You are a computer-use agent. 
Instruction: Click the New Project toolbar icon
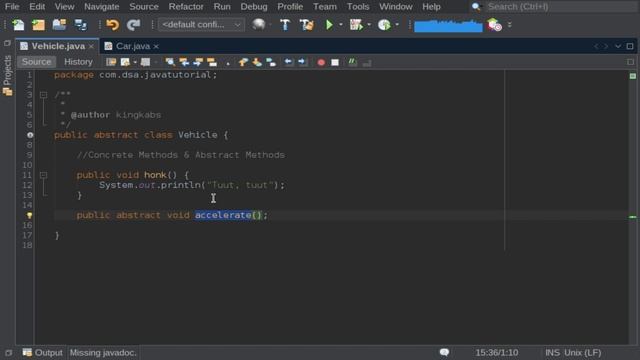click(x=38, y=25)
